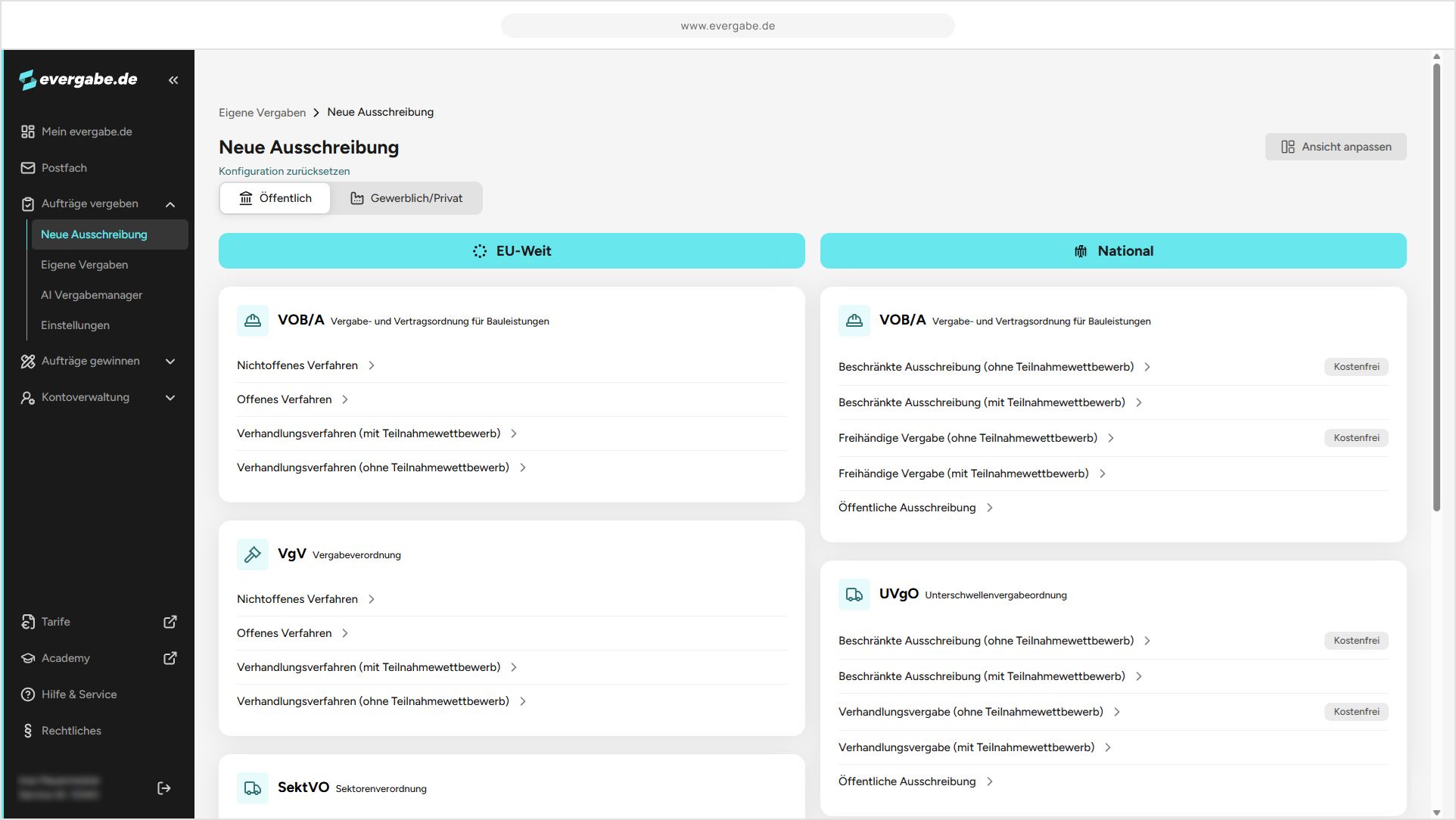Click the page vertical scrollbar
The width and height of the screenshot is (1456, 820).
pos(1436,287)
